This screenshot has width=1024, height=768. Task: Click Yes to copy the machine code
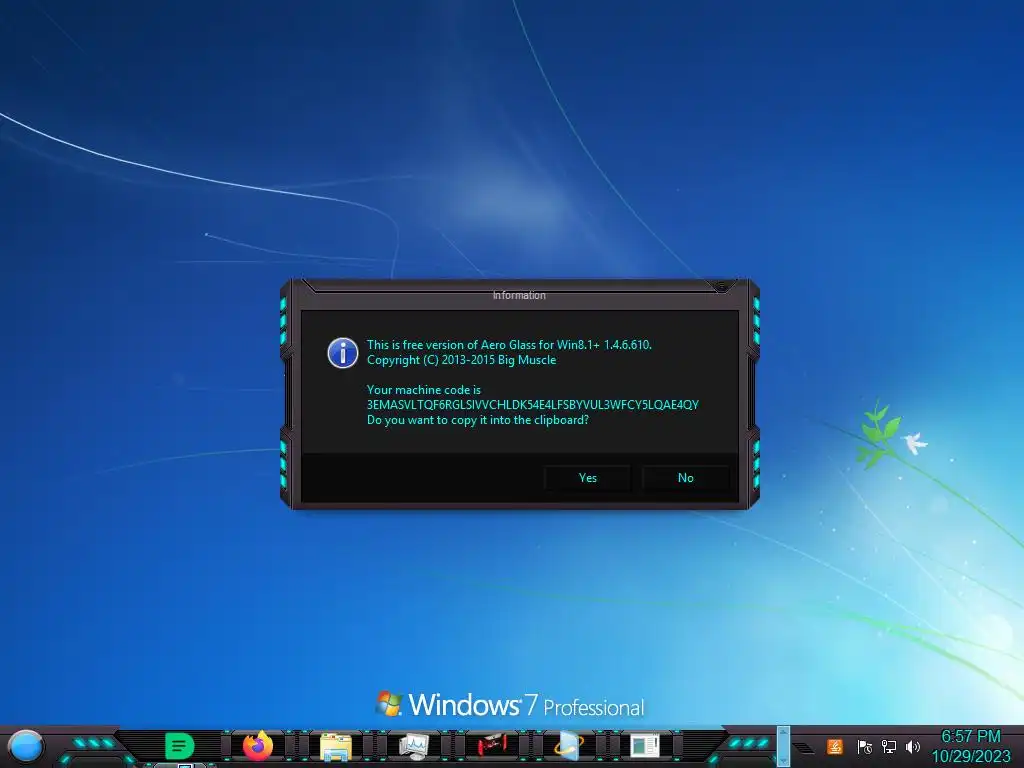pos(587,477)
